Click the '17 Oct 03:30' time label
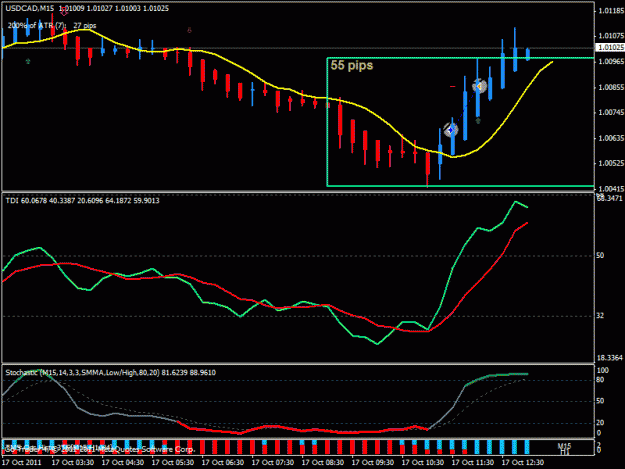The image size is (625, 469). pos(73,462)
